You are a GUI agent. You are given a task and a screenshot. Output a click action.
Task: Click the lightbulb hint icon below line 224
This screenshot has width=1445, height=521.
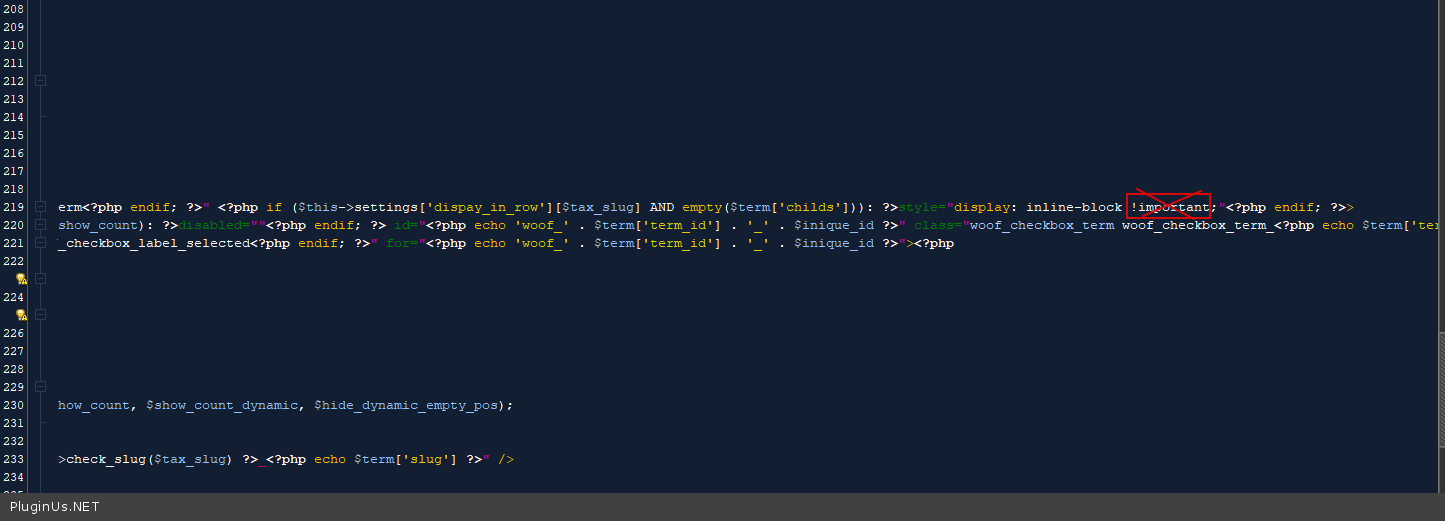coord(21,315)
